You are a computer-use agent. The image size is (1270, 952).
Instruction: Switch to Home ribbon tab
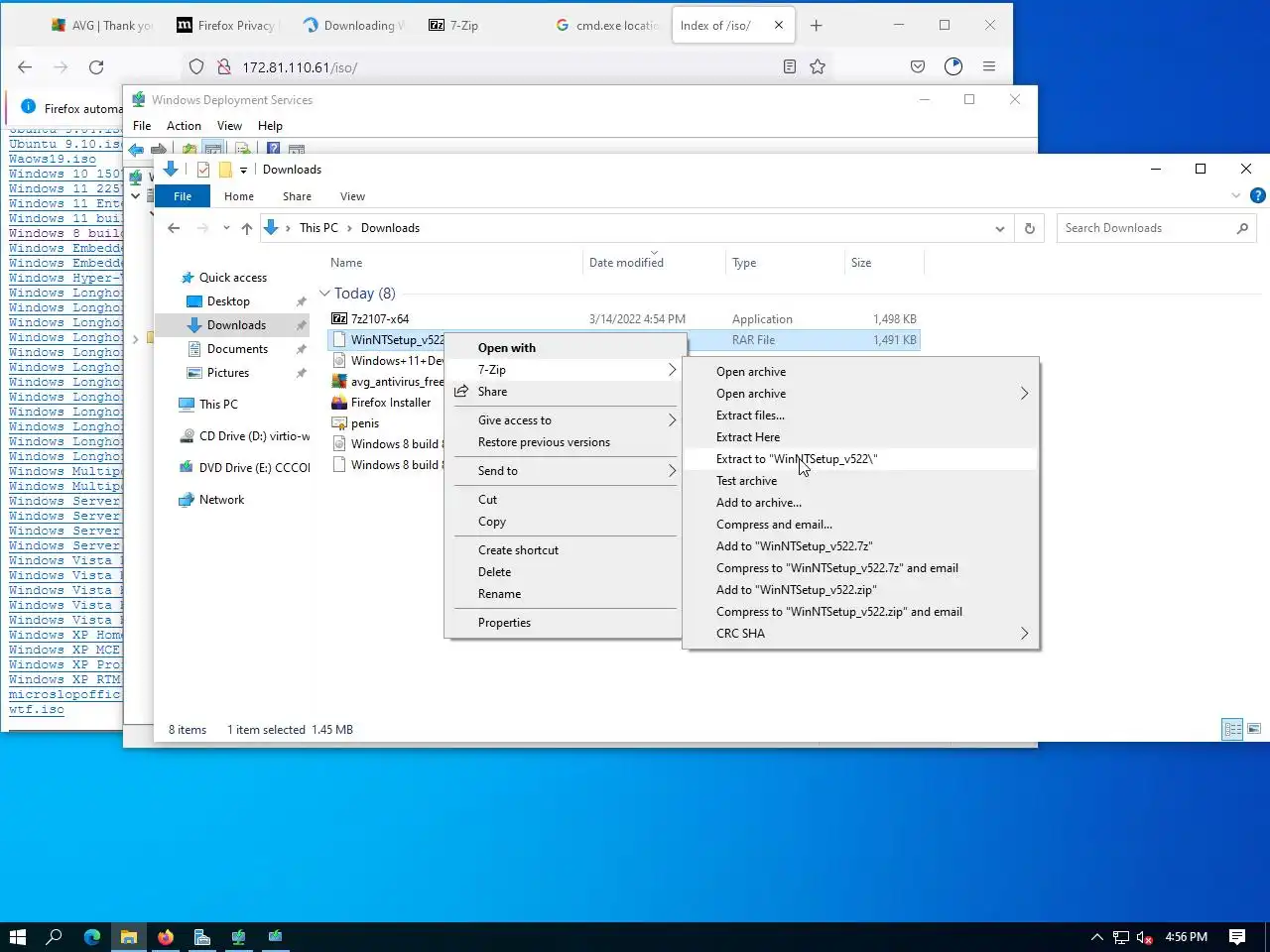point(239,196)
